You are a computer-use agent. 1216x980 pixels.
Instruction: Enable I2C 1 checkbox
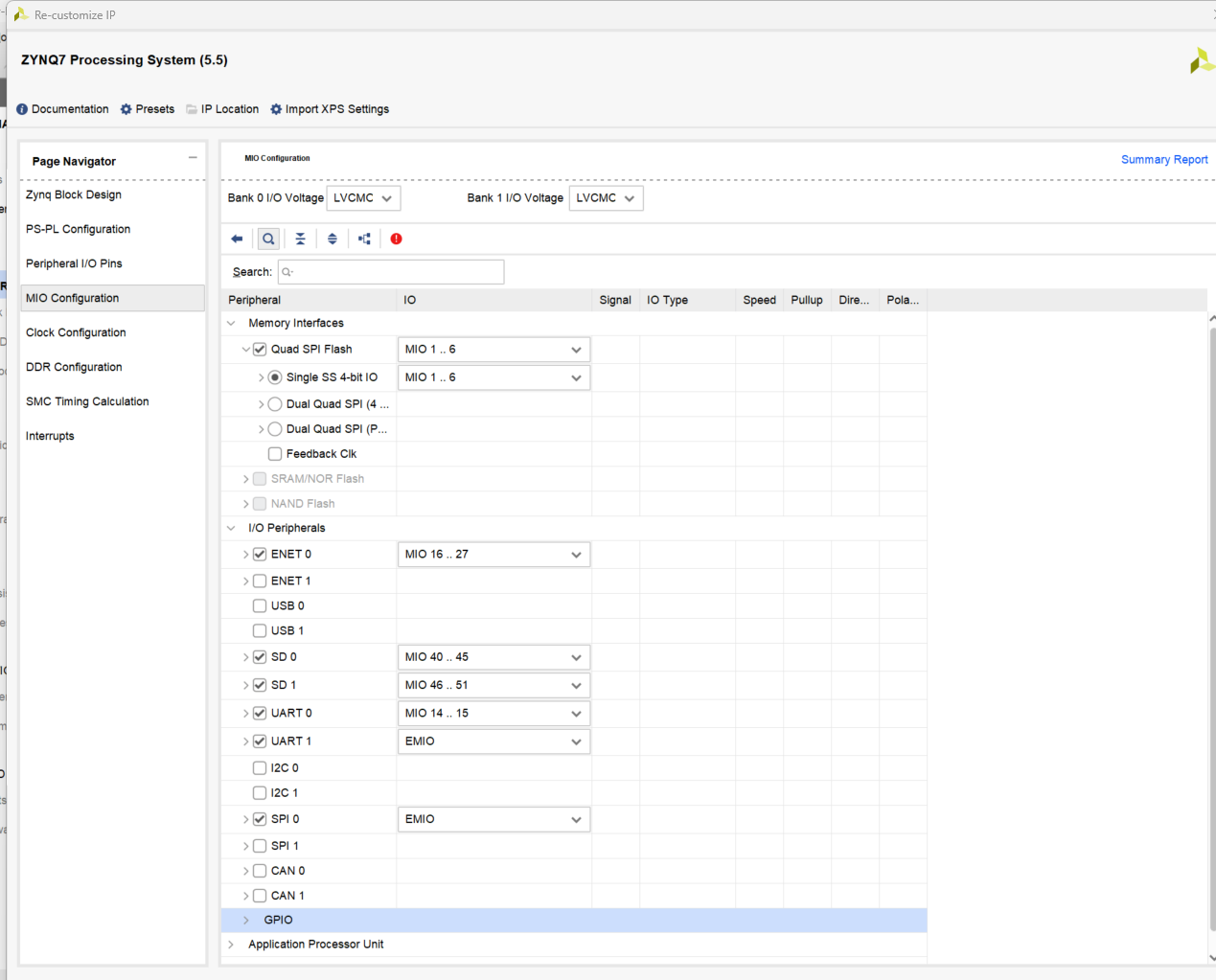click(260, 793)
